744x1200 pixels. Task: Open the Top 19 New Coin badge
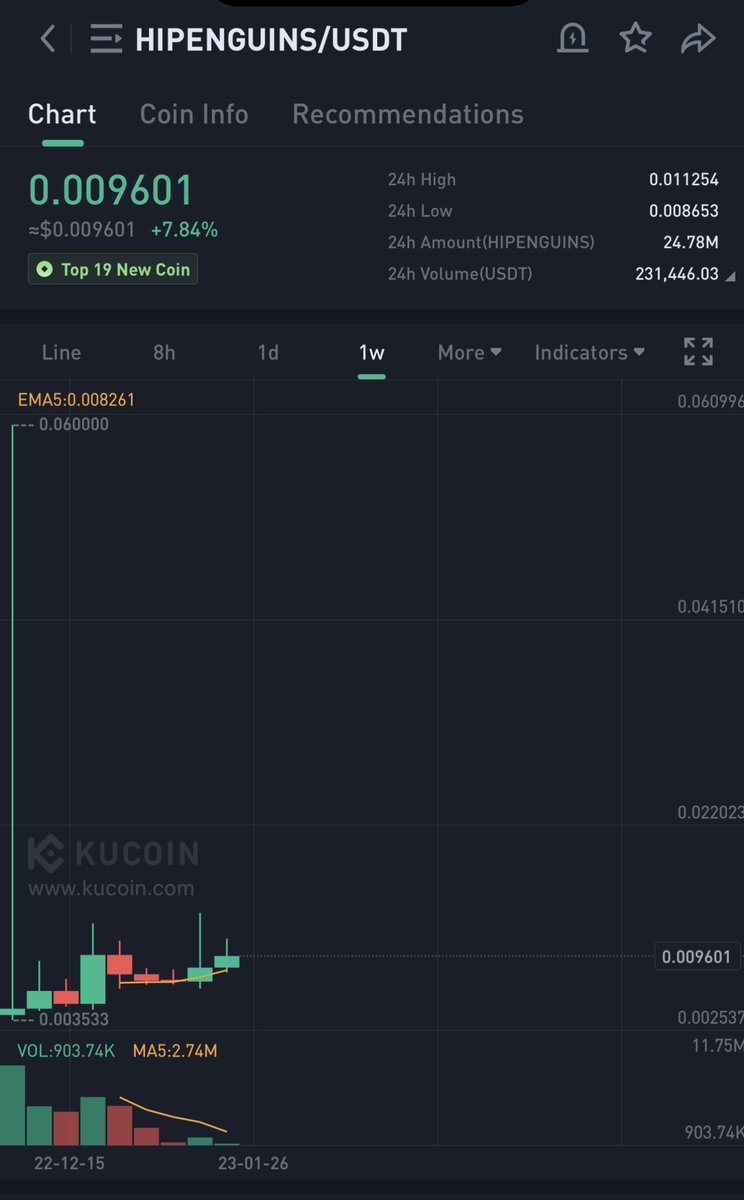click(113, 269)
